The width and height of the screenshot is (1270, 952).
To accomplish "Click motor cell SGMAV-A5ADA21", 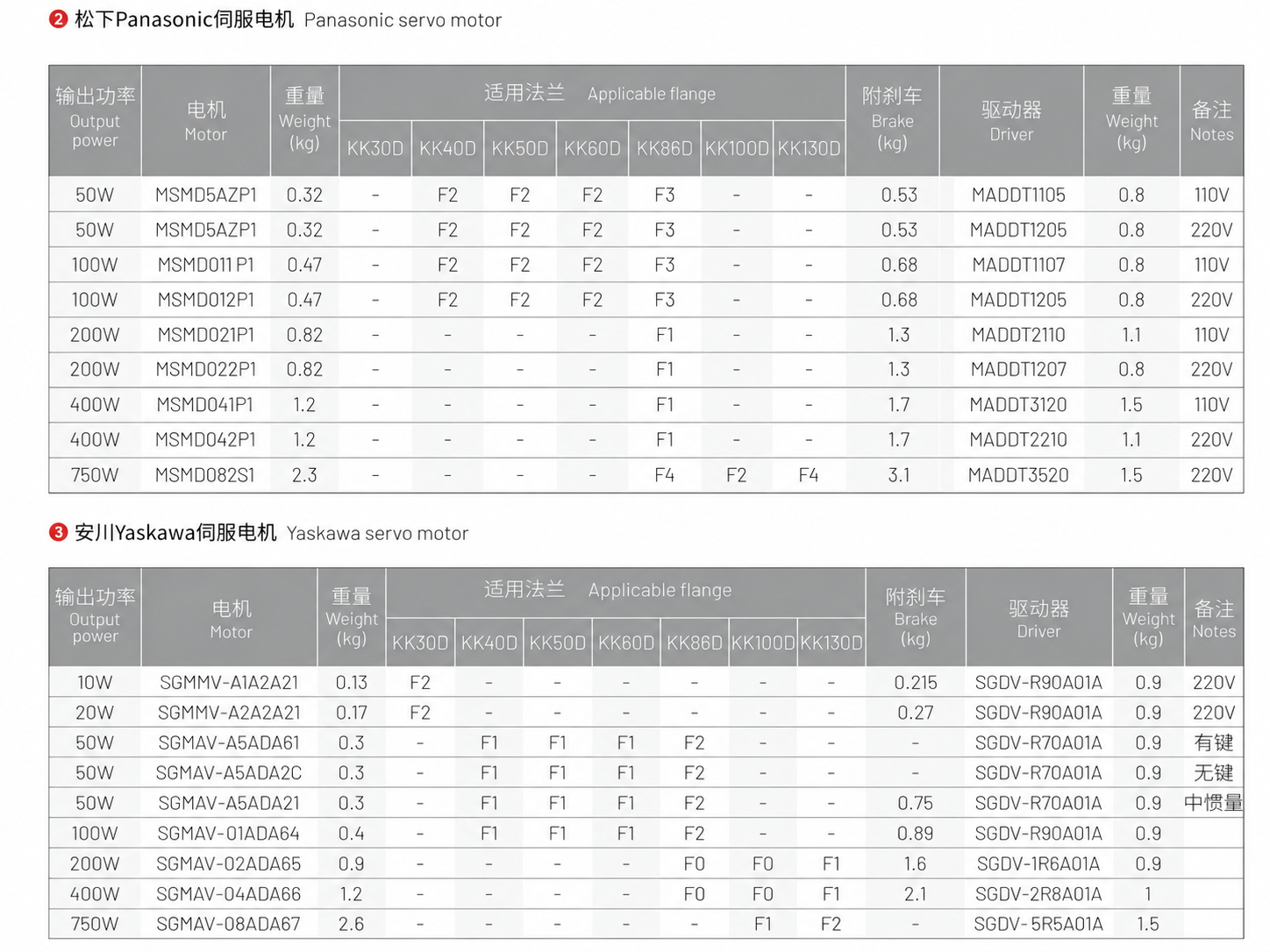I will tap(229, 803).
